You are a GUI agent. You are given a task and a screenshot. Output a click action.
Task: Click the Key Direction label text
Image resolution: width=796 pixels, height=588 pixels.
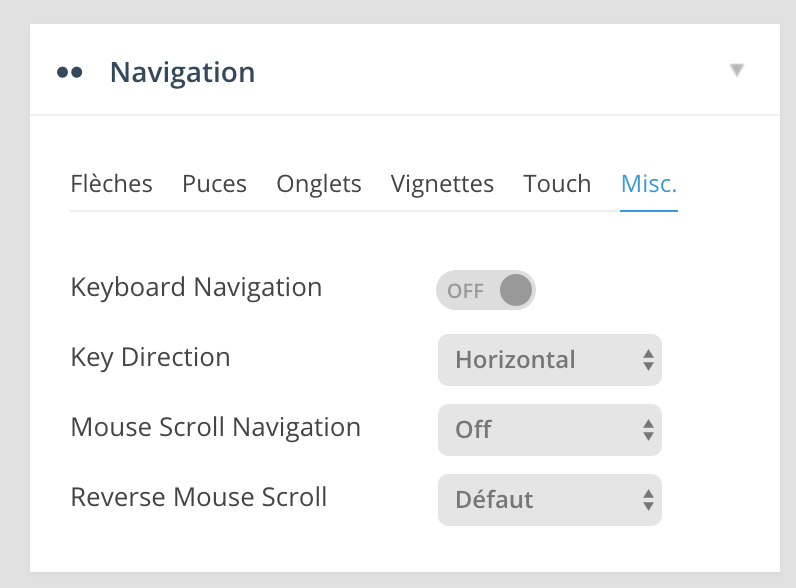tap(150, 358)
